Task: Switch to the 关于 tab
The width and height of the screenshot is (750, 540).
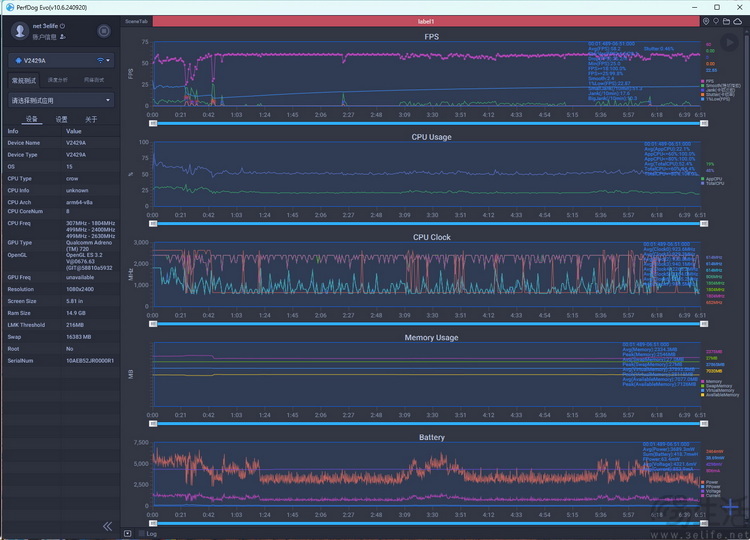Action: point(91,119)
